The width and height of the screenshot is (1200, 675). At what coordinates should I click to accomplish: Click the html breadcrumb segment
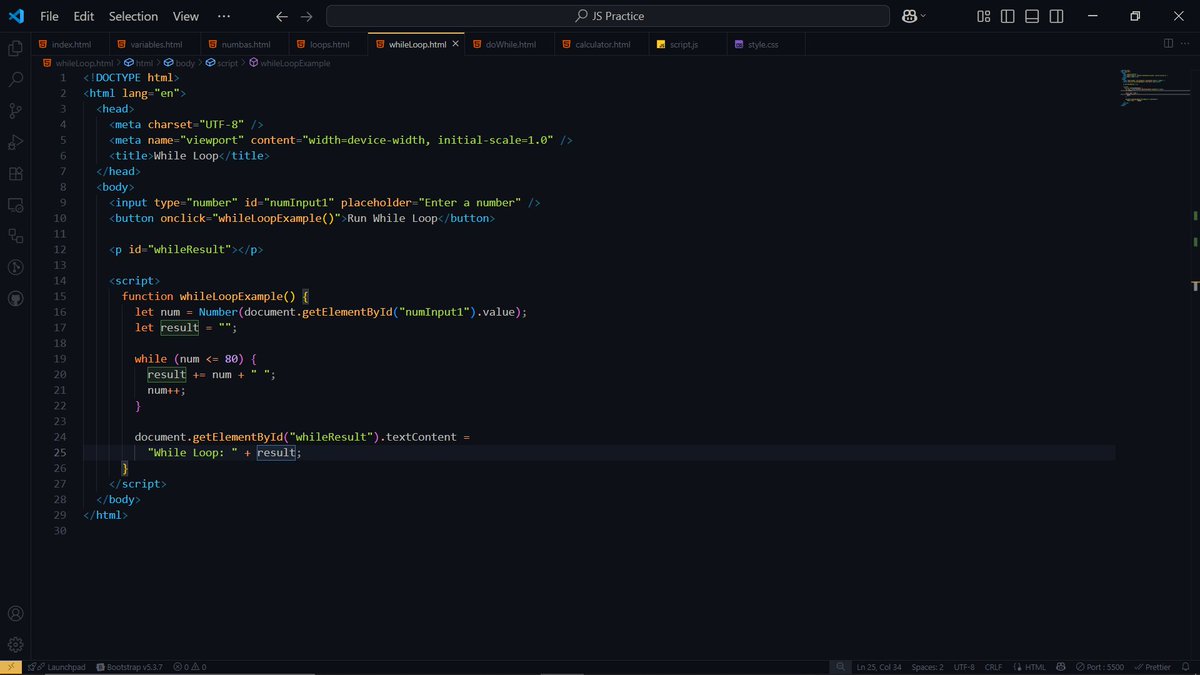click(144, 63)
